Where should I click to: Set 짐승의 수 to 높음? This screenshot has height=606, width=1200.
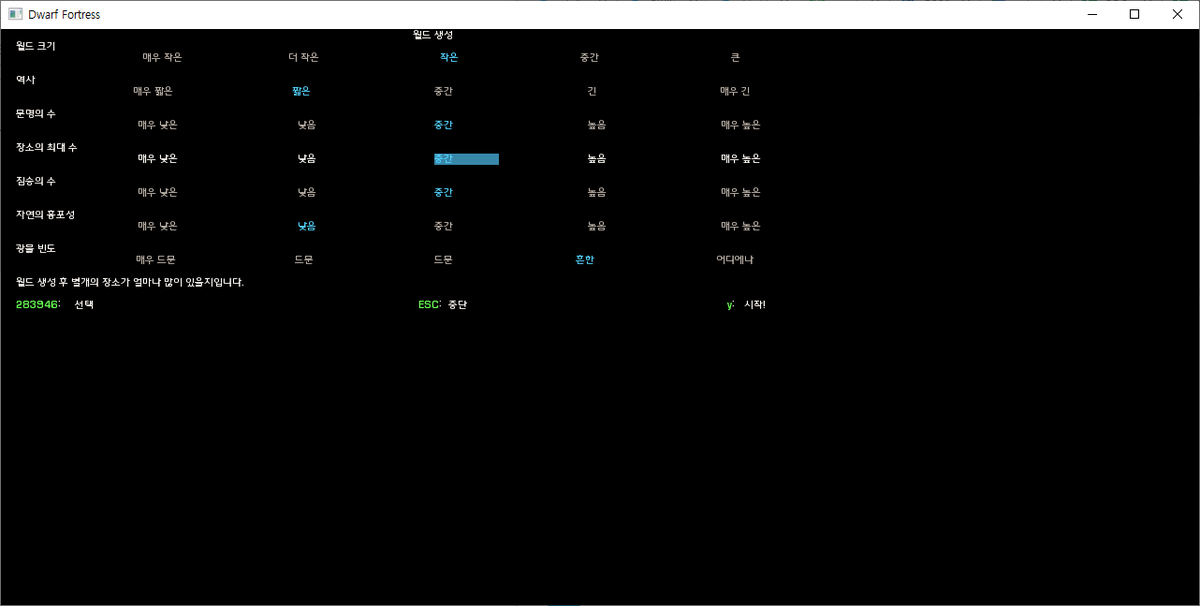click(596, 192)
